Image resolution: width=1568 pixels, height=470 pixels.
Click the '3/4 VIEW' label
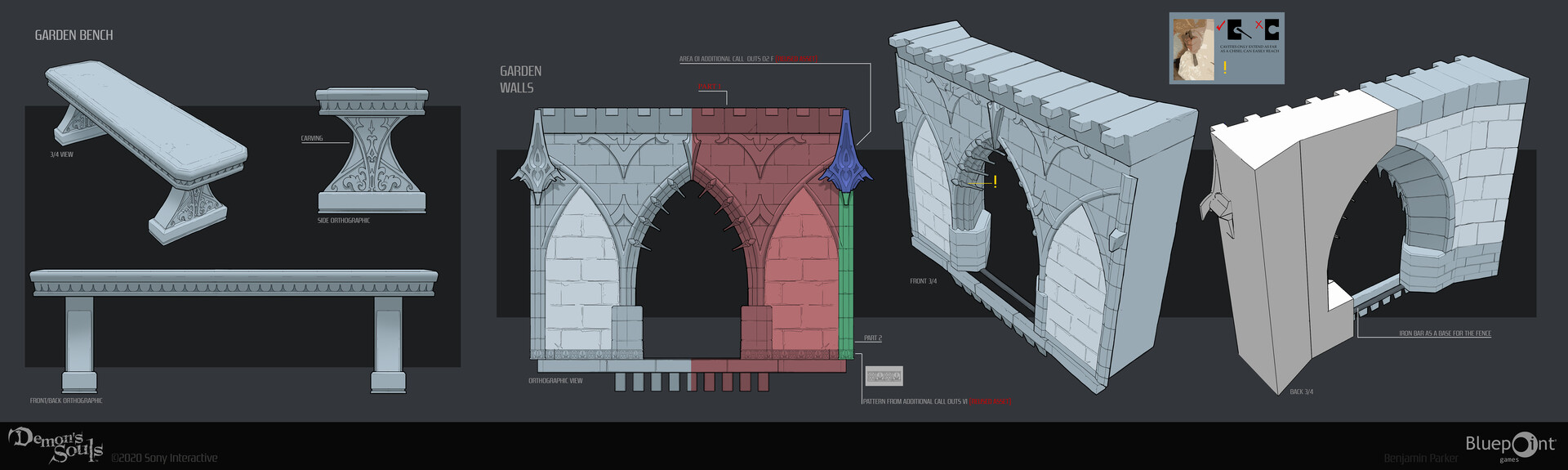(61, 154)
